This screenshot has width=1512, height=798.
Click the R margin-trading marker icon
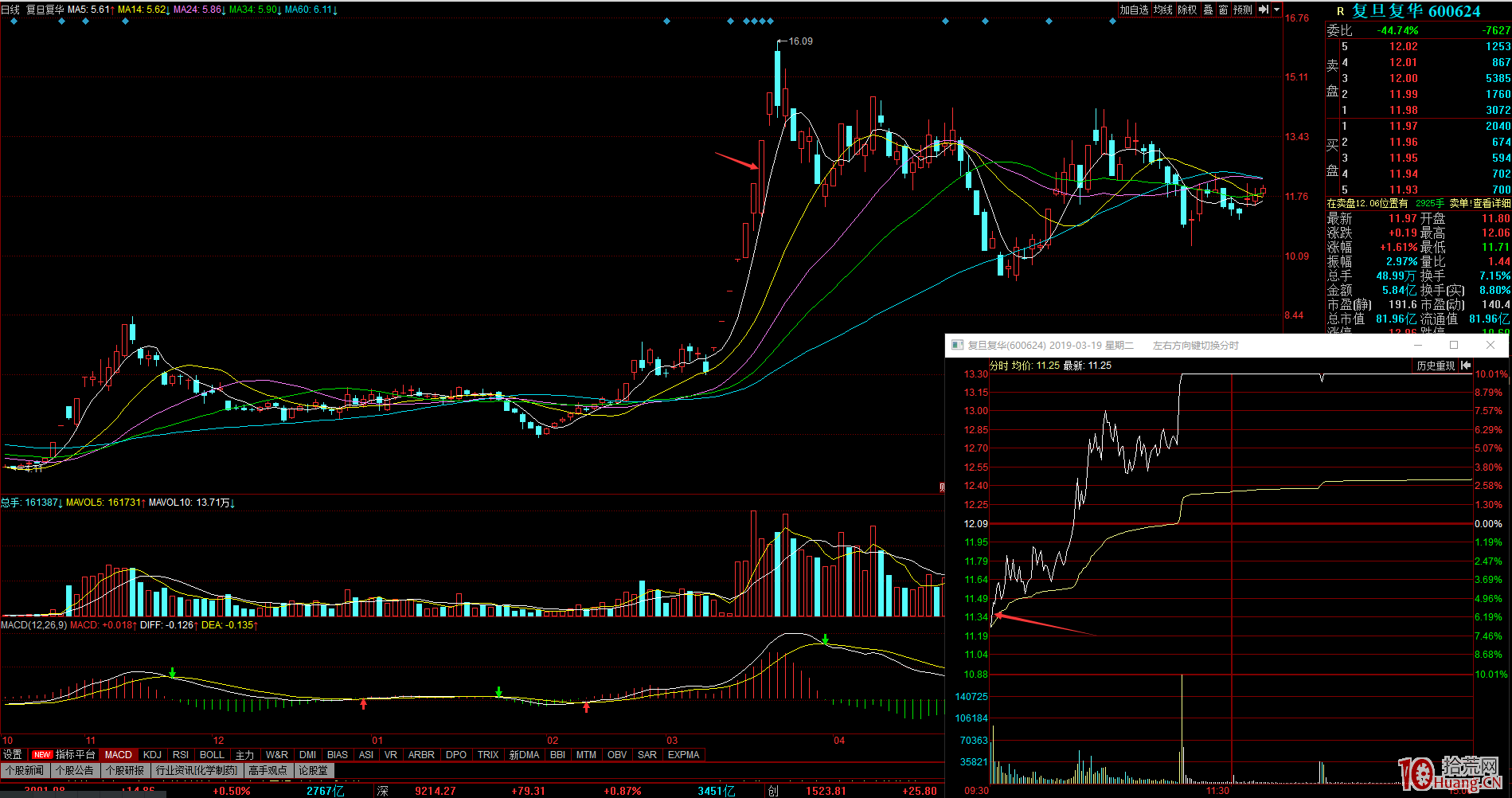pyautogui.click(x=1340, y=11)
